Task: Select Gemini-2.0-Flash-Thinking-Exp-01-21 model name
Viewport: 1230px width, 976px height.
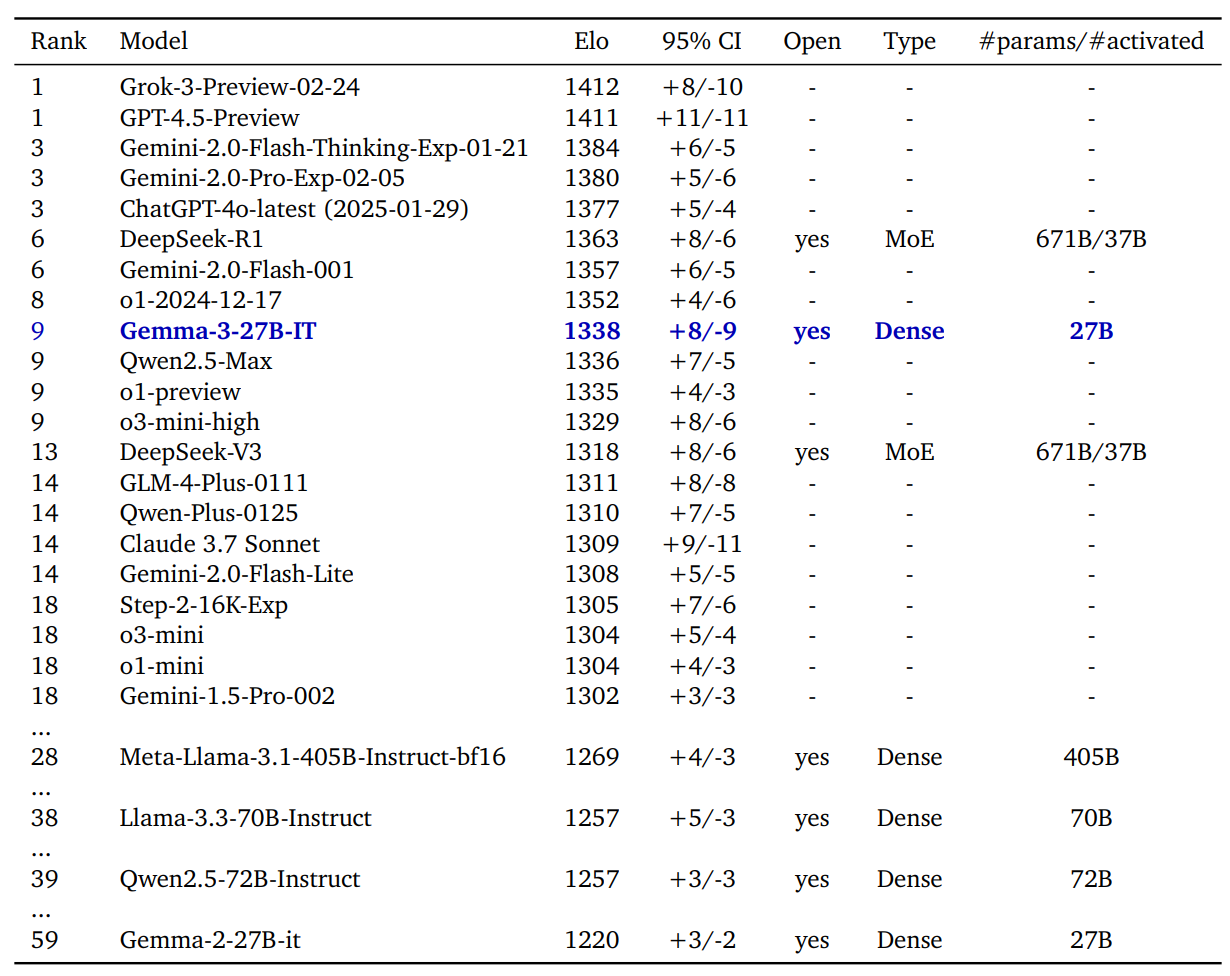Action: coord(324,149)
